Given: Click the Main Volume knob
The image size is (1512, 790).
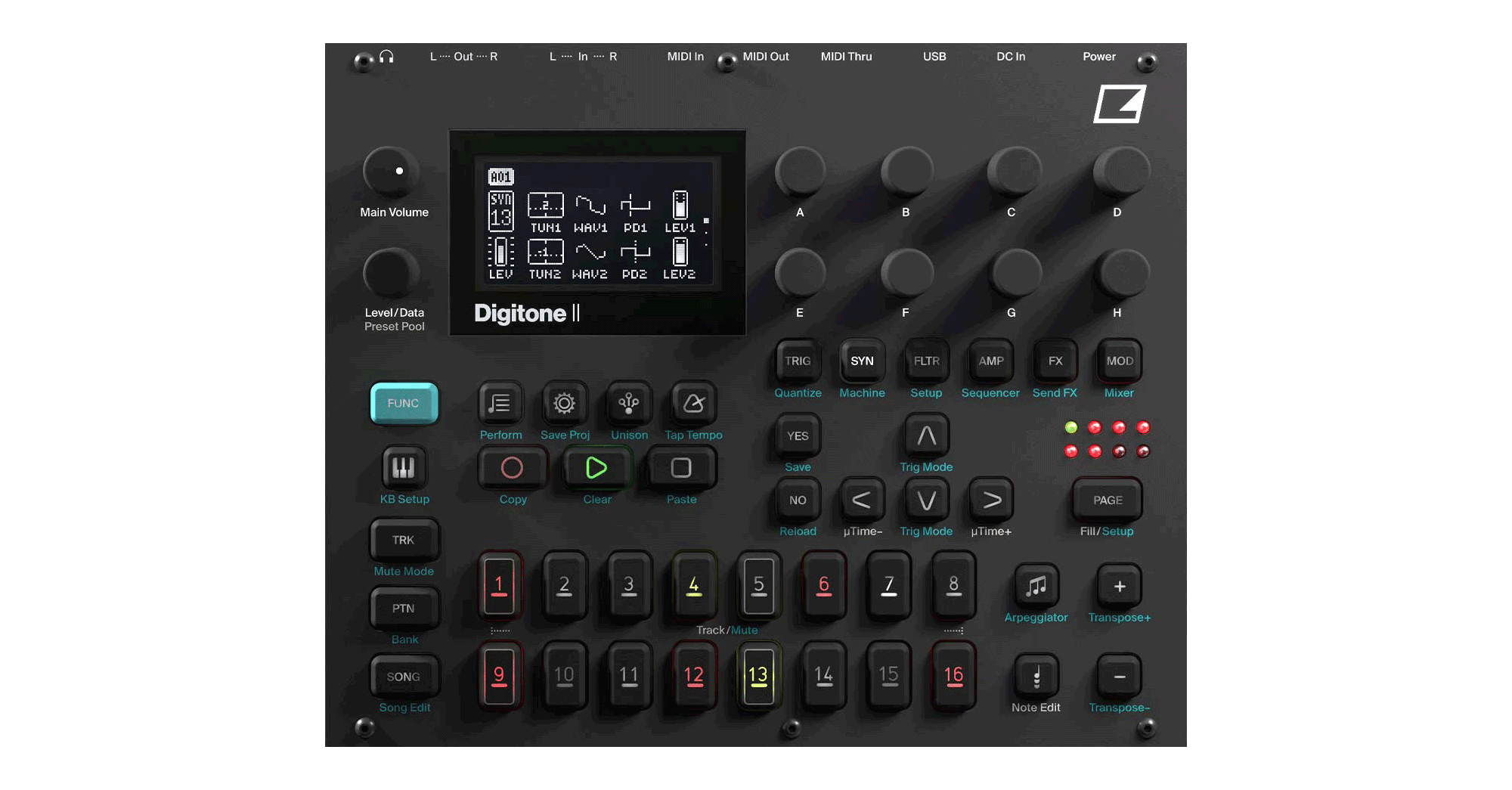Looking at the screenshot, I should (392, 172).
